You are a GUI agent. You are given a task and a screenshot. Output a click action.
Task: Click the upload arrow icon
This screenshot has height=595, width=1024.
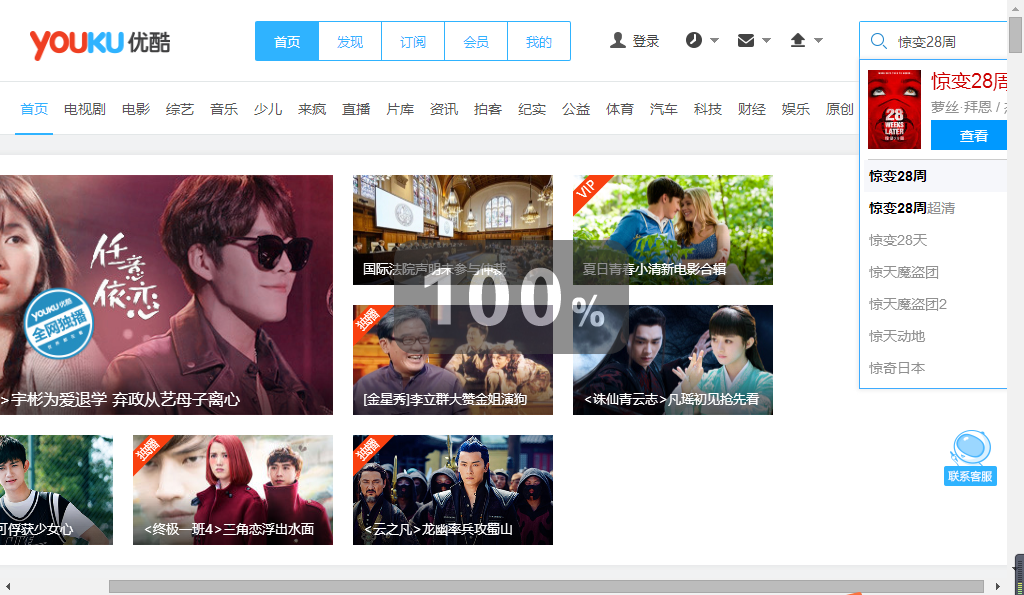pos(797,40)
